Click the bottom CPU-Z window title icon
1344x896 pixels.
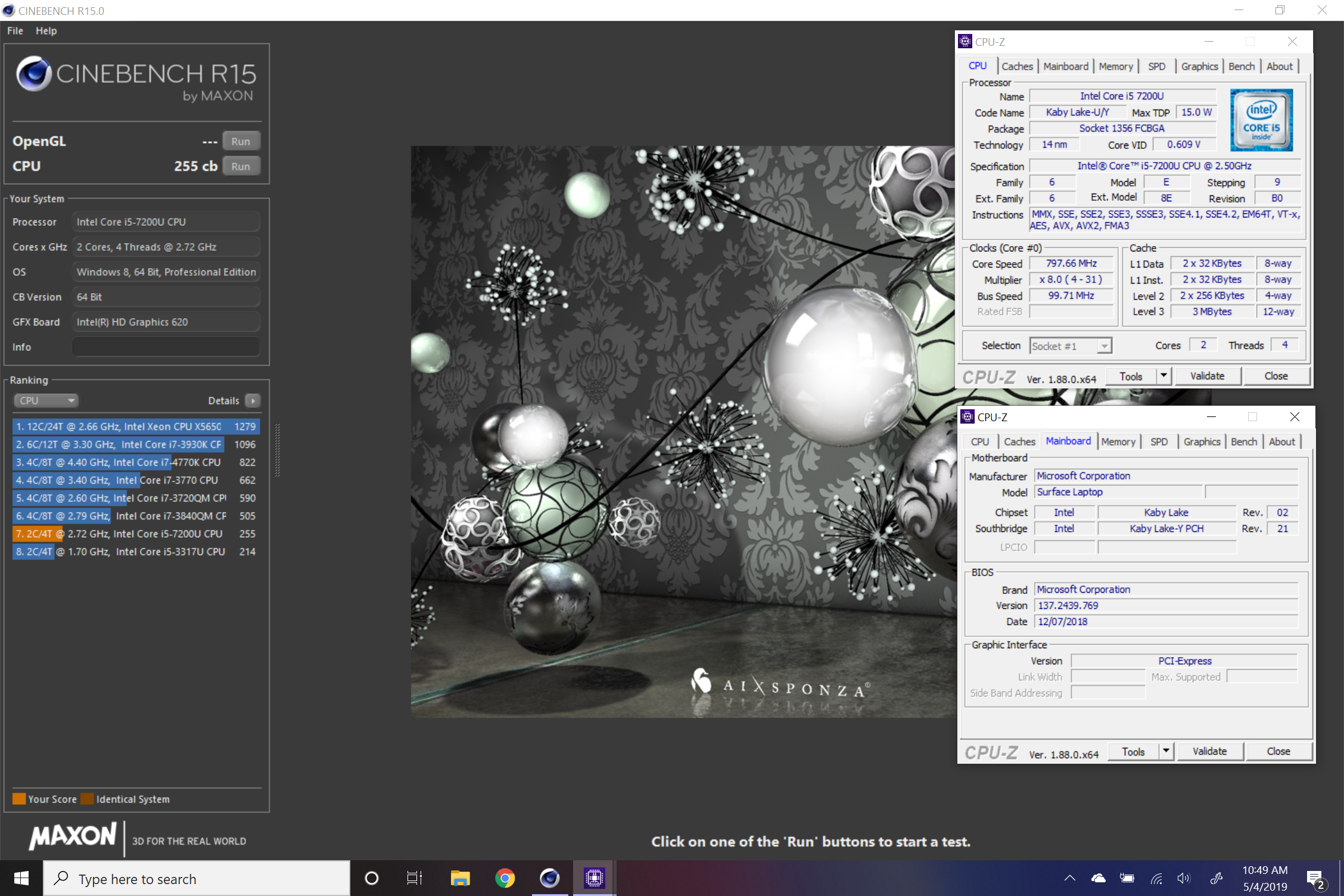tap(967, 416)
